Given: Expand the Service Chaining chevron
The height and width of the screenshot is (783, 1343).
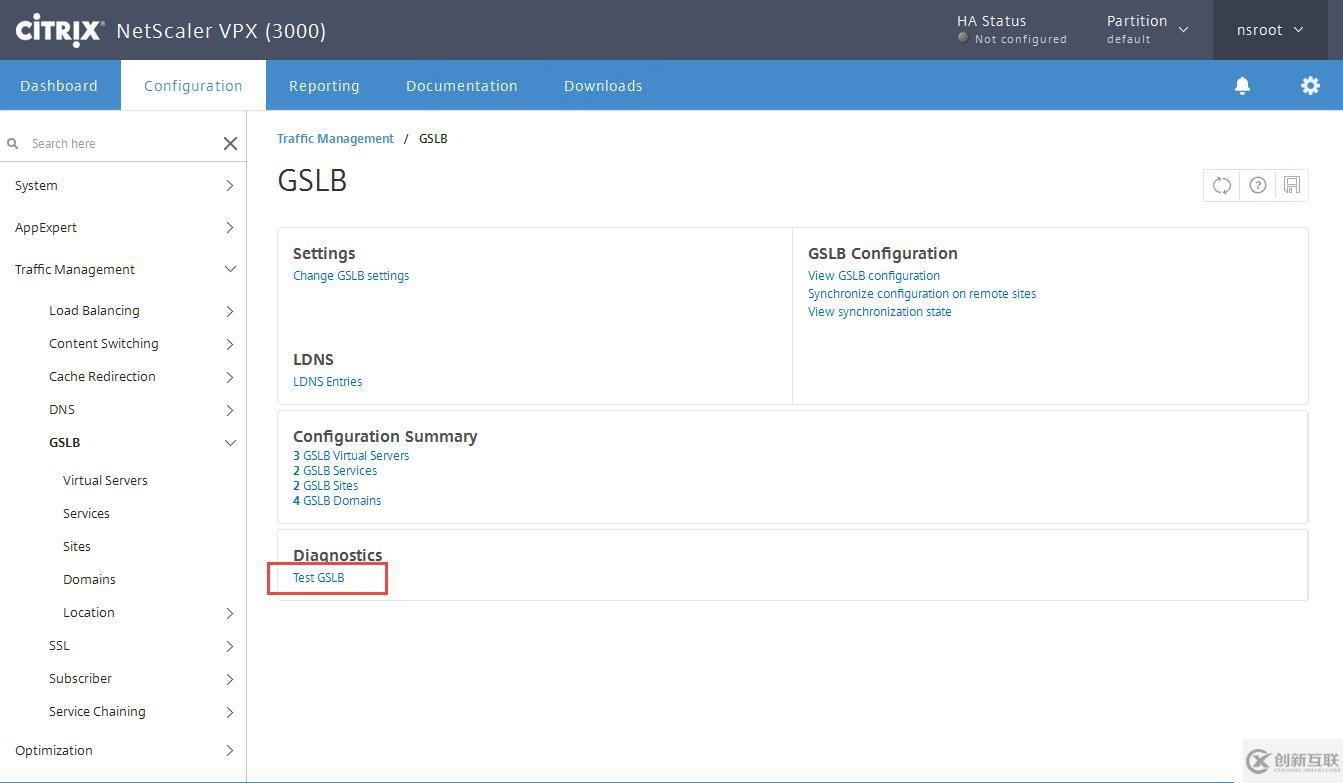Looking at the screenshot, I should click(x=229, y=712).
